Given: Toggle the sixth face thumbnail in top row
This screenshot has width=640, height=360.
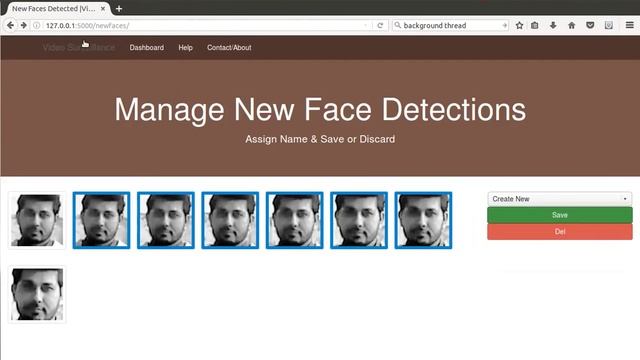Looking at the screenshot, I should 359,220.
